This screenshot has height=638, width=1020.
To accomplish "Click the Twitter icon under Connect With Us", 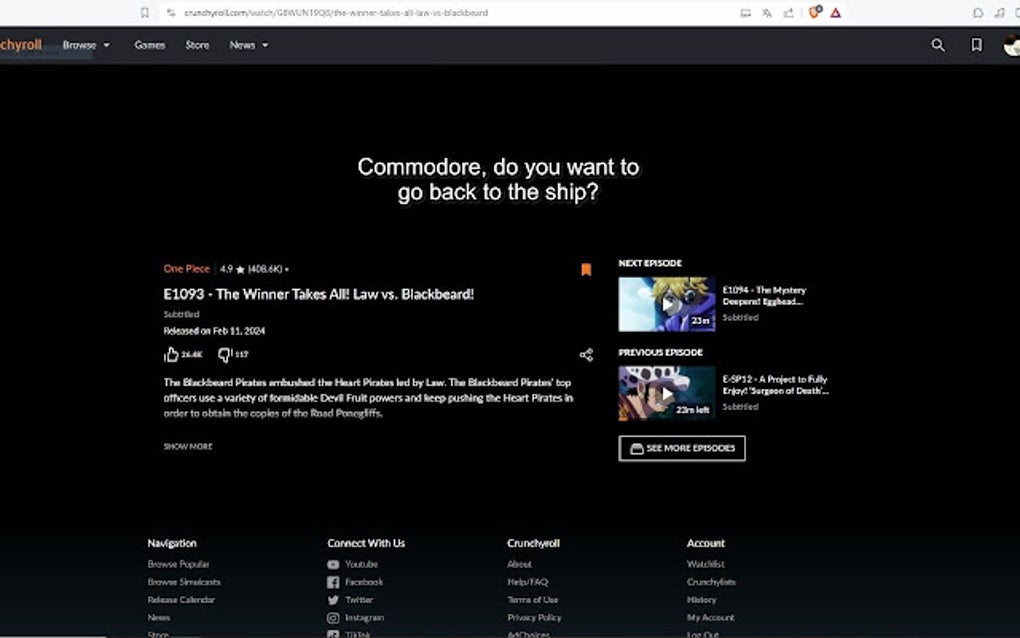I will click(x=332, y=599).
